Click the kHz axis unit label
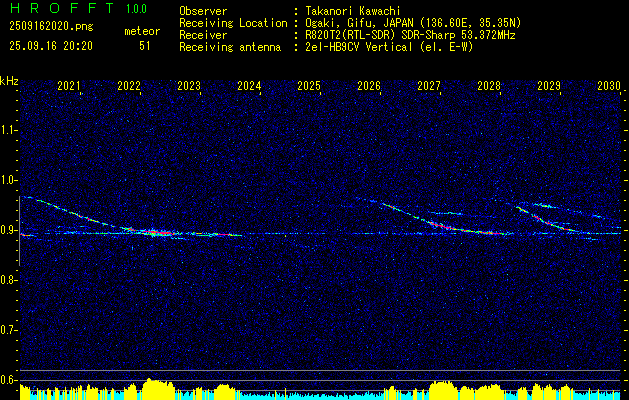This screenshot has height=400, width=629. (x=9, y=81)
